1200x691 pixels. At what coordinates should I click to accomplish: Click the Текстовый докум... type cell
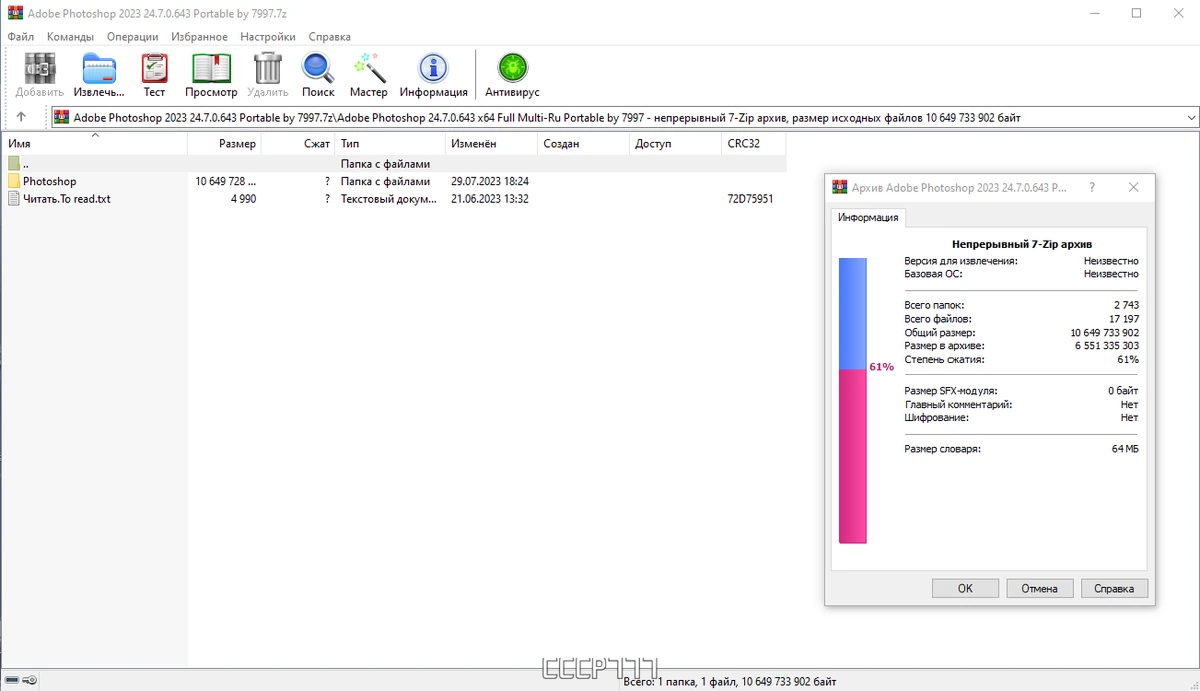[388, 199]
